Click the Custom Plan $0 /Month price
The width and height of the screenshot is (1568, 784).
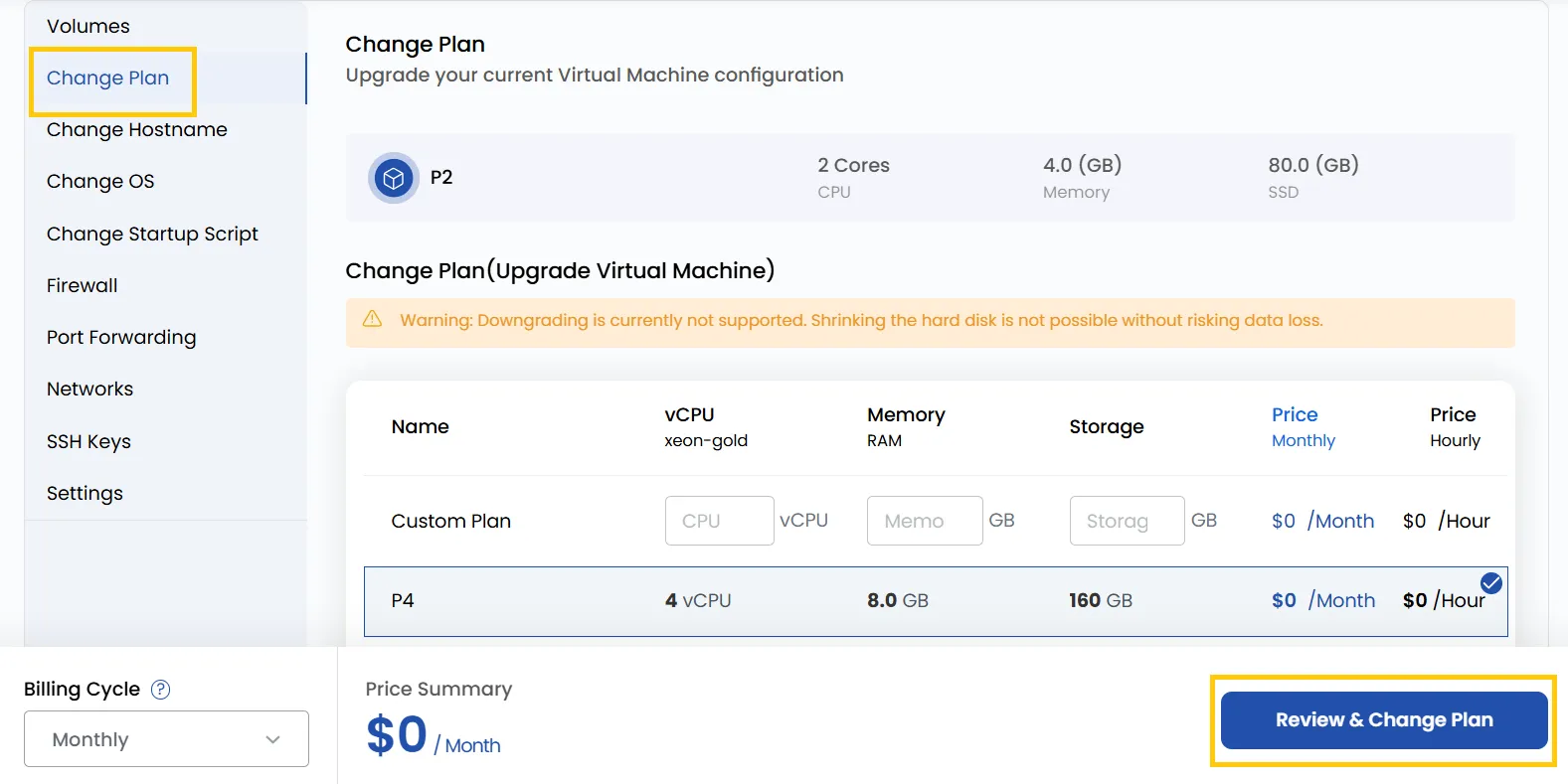pos(1322,521)
